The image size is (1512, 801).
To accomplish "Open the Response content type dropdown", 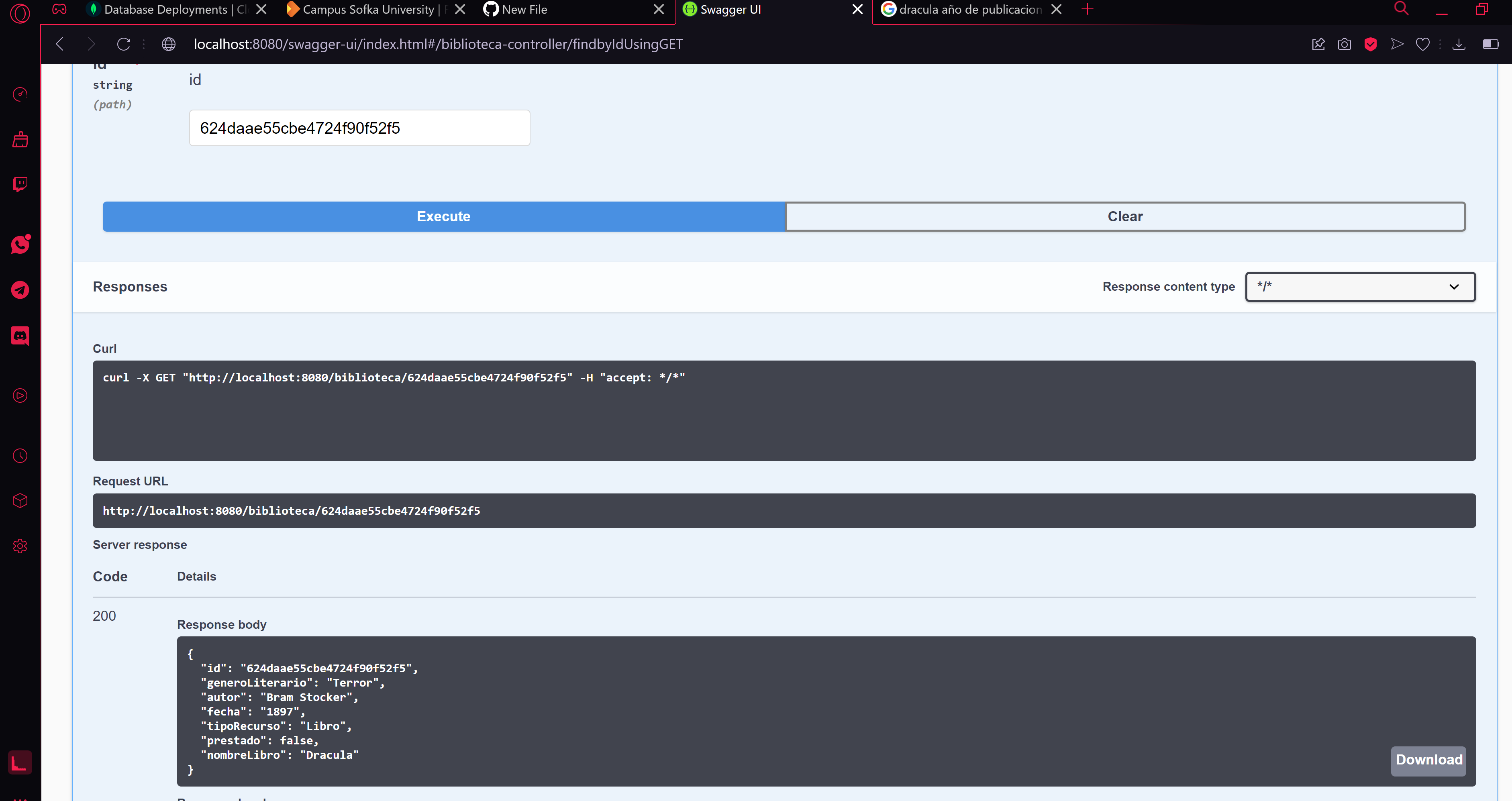I will coord(1360,286).
